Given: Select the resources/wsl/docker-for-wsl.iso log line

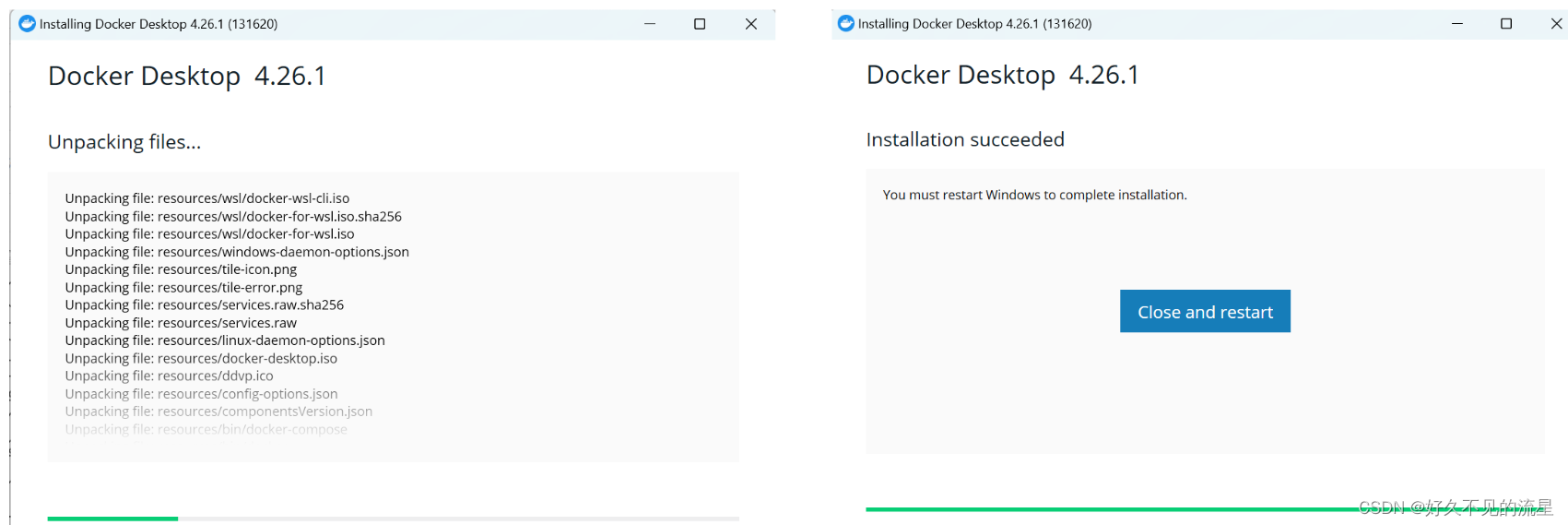Looking at the screenshot, I should click(209, 233).
